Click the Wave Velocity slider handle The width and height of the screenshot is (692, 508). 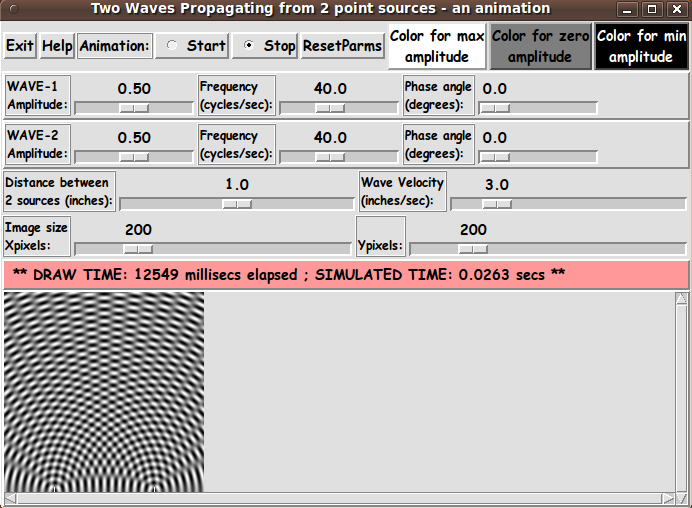coord(497,204)
